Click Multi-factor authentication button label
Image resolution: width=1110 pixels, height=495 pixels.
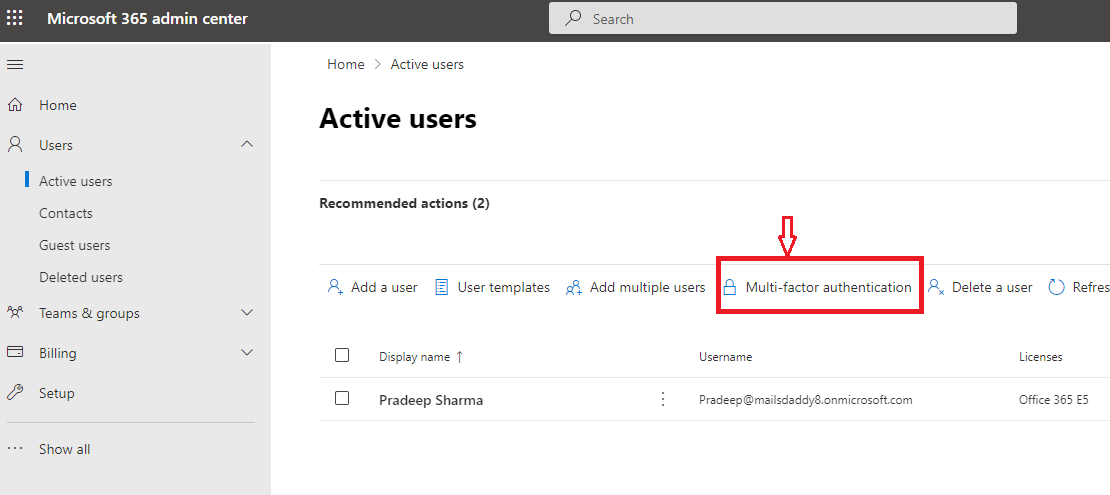828,288
